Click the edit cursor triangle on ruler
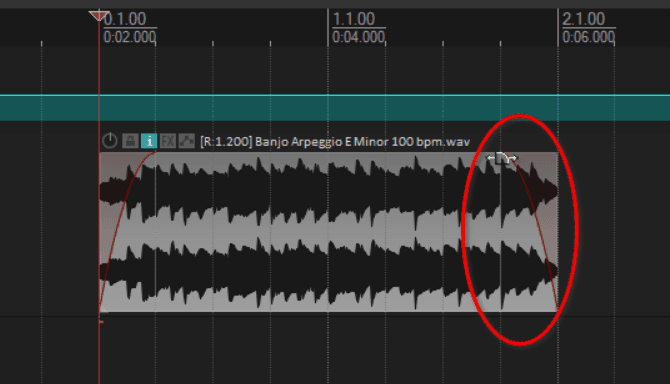This screenshot has height=384, width=670. (99, 17)
